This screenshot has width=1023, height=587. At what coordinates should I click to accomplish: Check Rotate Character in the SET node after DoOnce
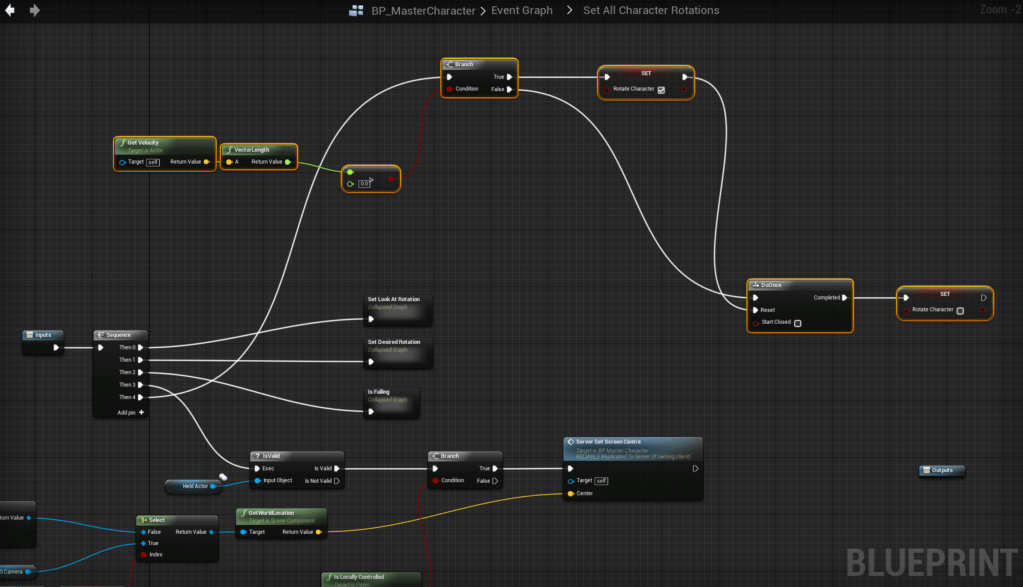click(x=960, y=310)
